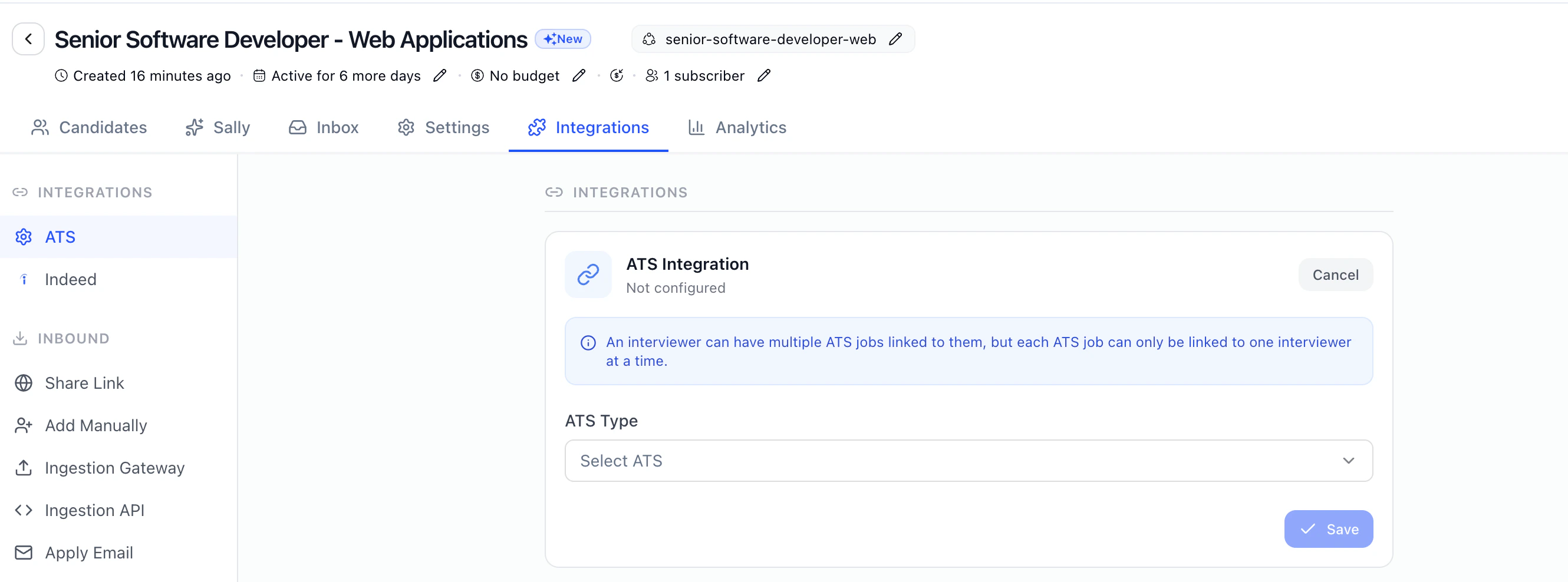This screenshot has height=582, width=1568.
Task: Cancel the ATS Integration setup
Action: [x=1336, y=275]
